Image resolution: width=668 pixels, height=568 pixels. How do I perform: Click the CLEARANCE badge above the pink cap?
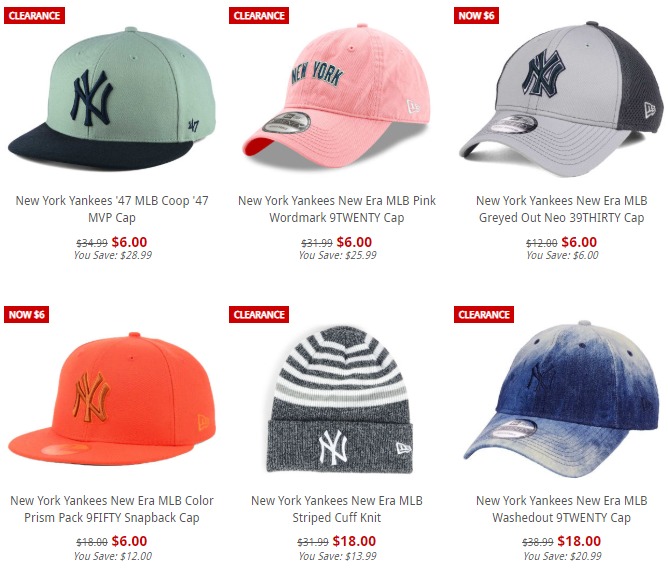tap(259, 16)
